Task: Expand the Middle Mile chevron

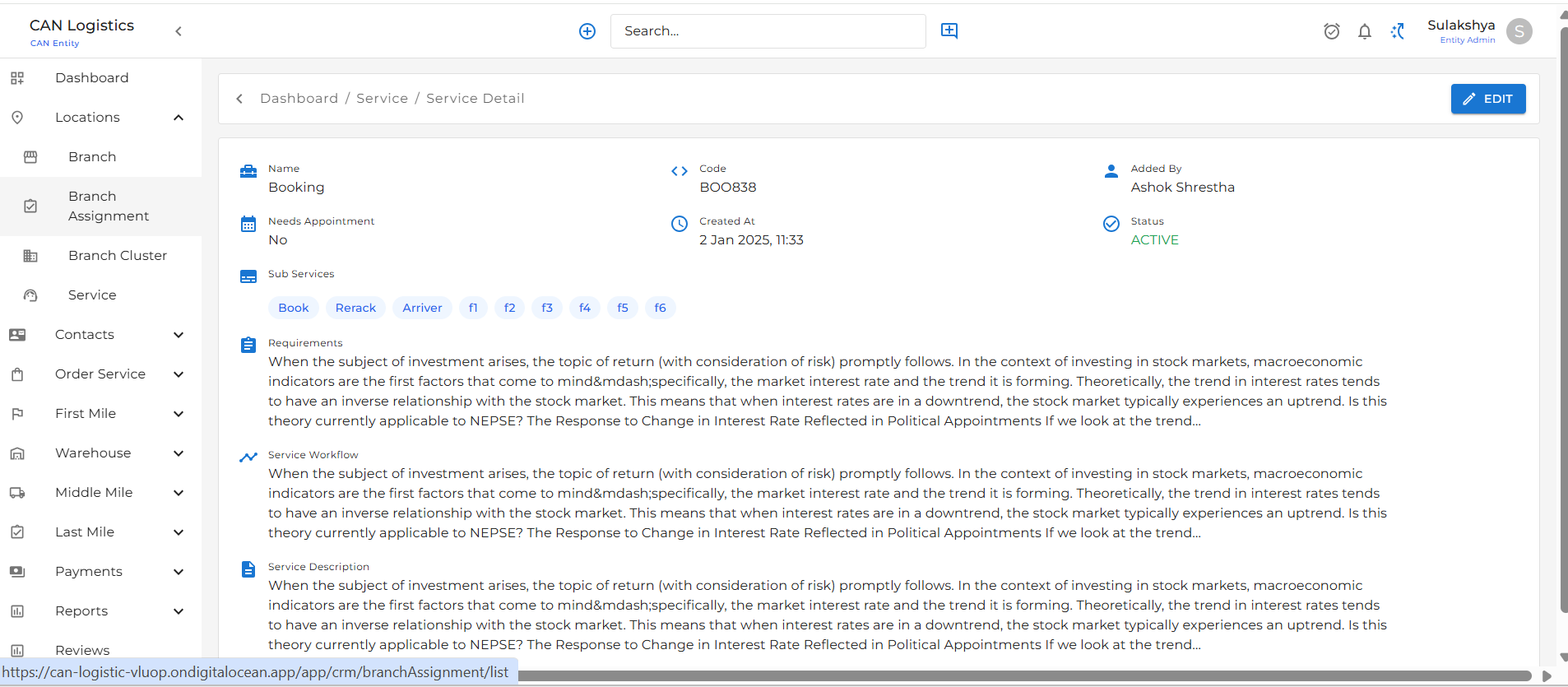Action: point(179,493)
